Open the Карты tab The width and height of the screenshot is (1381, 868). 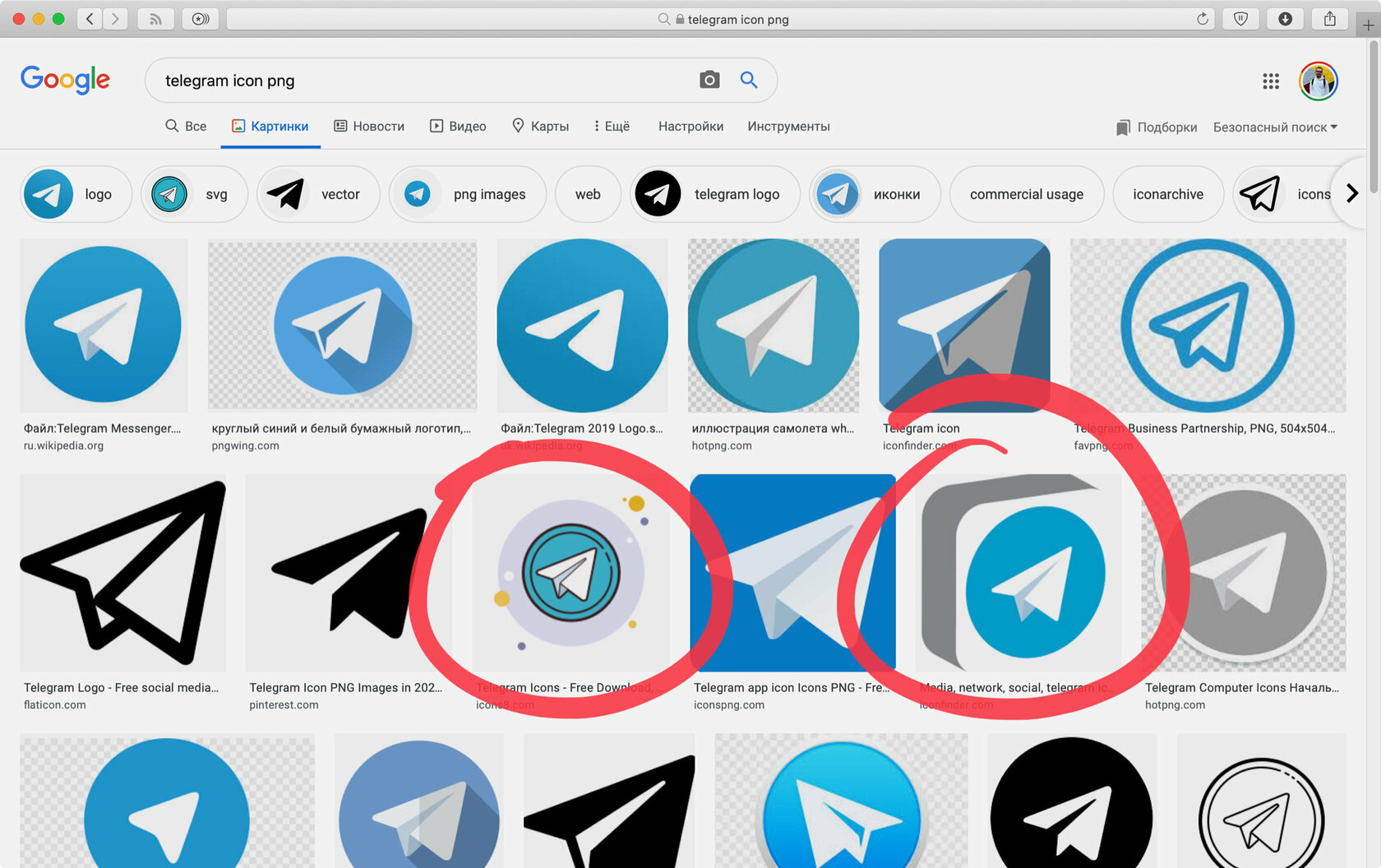click(540, 126)
